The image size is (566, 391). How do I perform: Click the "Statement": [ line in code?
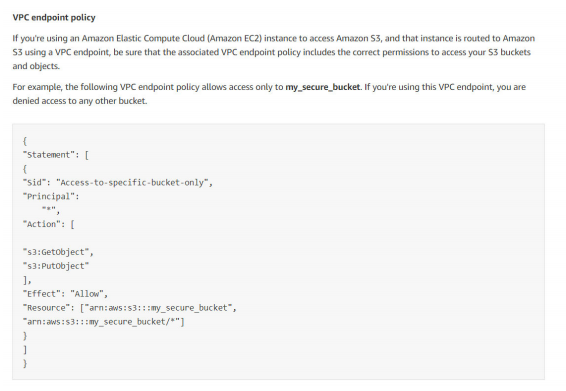[x=56, y=155]
